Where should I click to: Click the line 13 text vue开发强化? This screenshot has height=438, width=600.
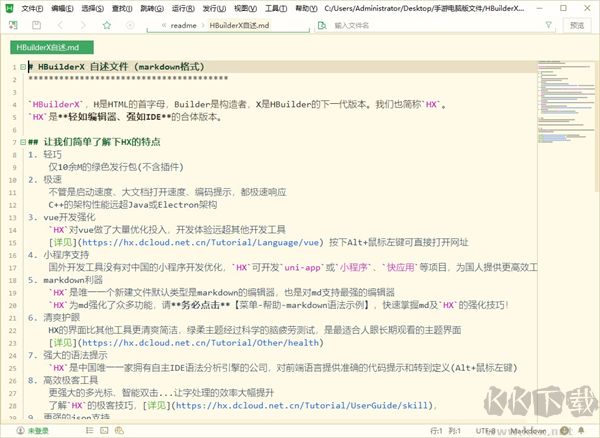(69, 217)
